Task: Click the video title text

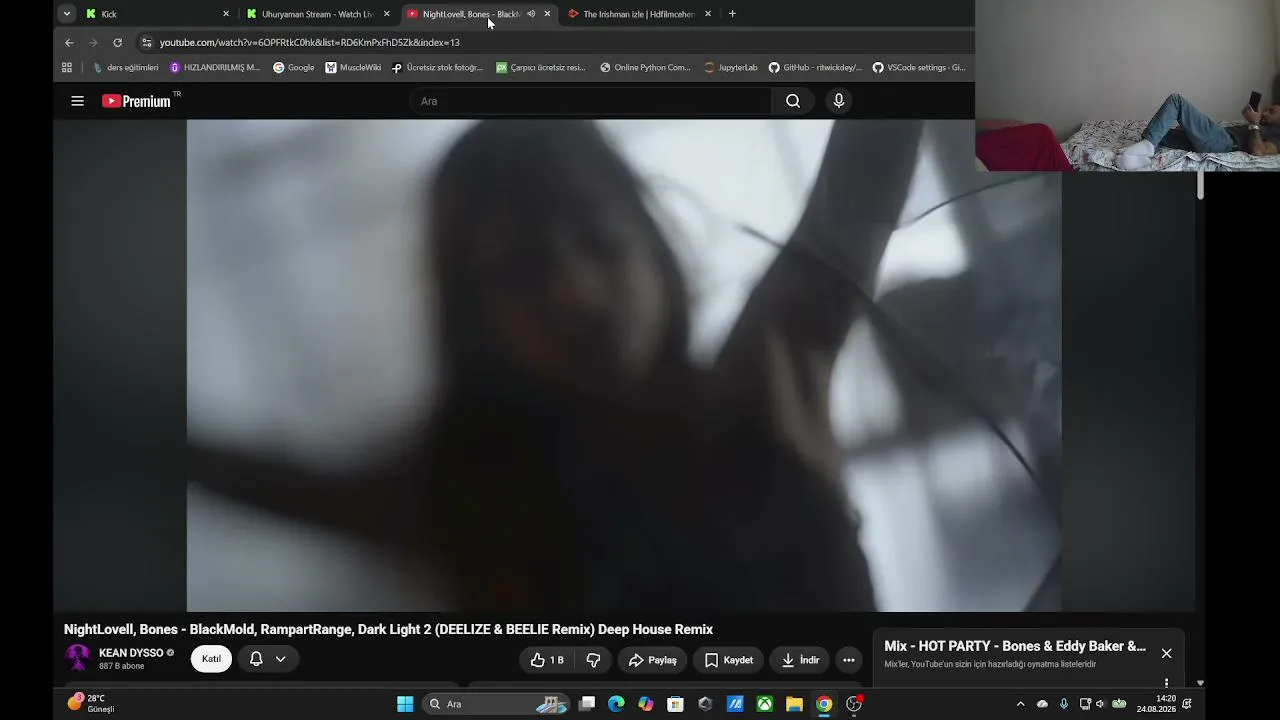Action: pos(388,629)
